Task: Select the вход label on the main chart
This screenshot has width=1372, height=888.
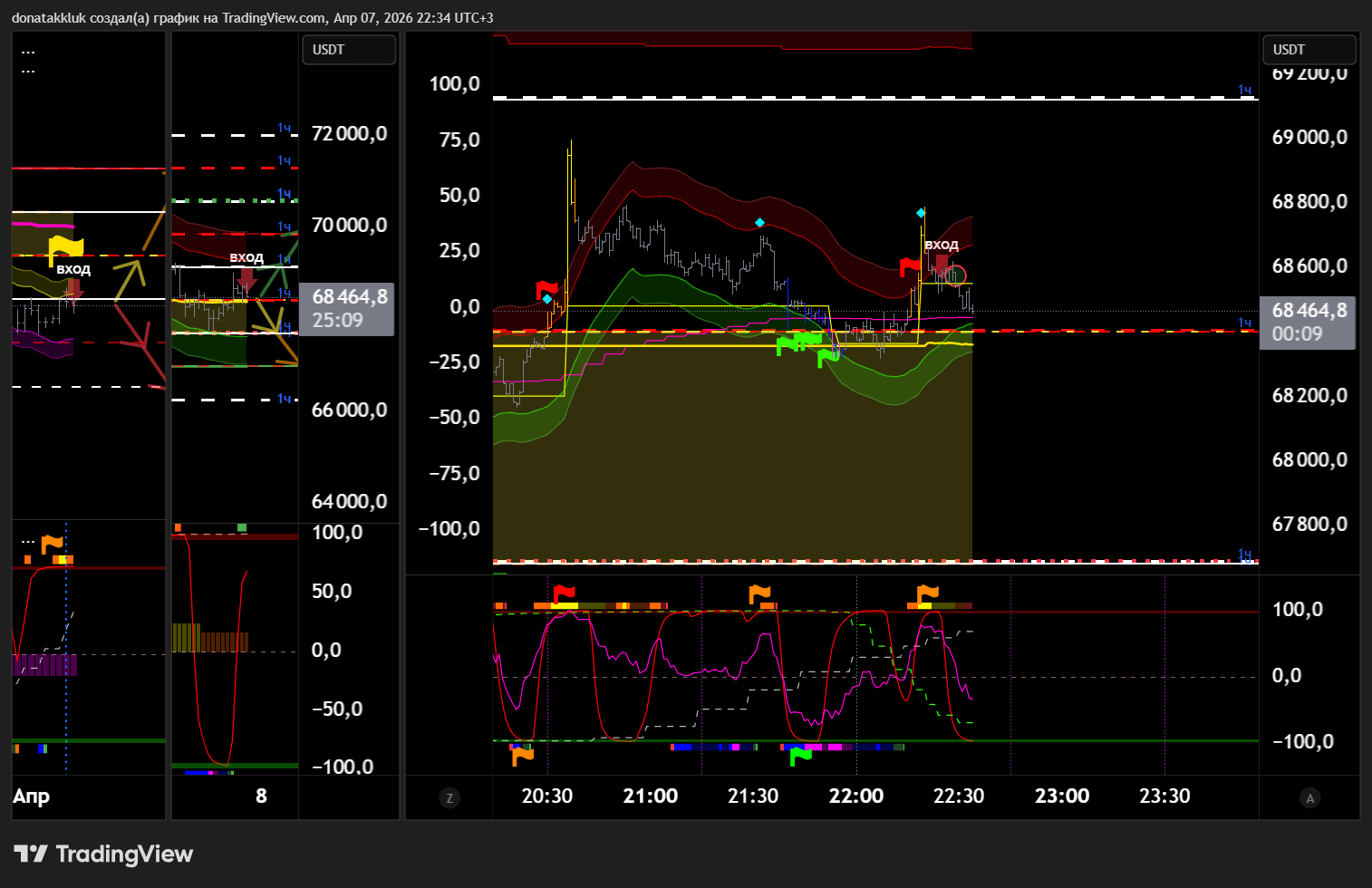Action: click(x=942, y=245)
